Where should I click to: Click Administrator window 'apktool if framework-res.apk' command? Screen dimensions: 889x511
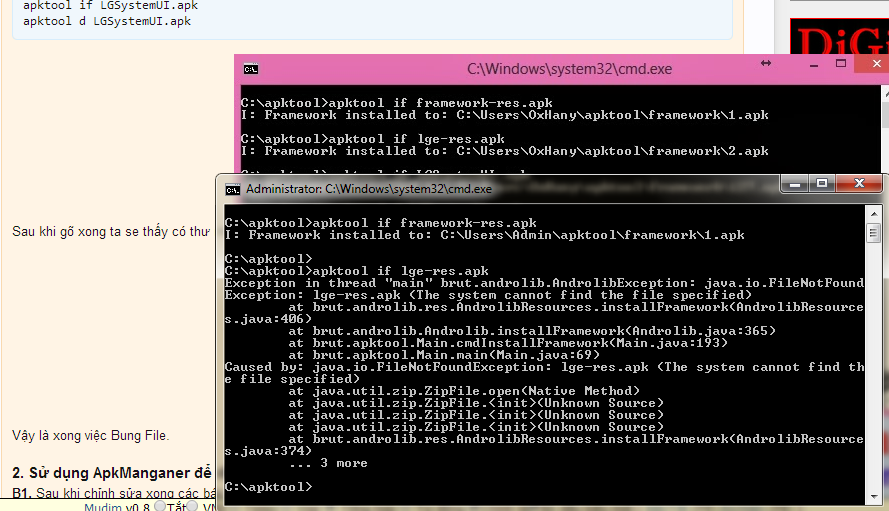(380, 223)
